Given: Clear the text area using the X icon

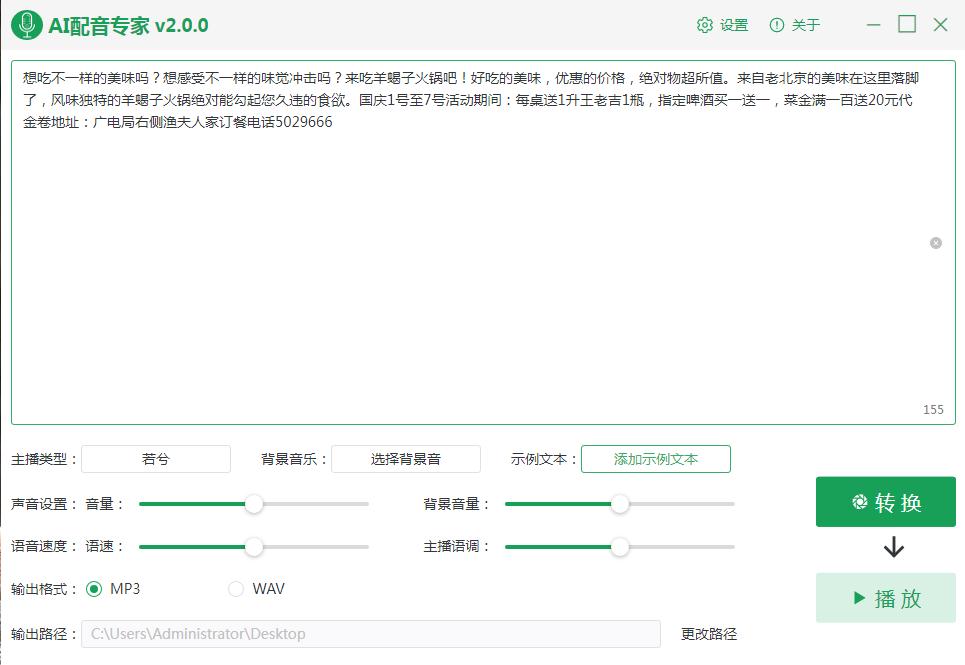Looking at the screenshot, I should [936, 243].
